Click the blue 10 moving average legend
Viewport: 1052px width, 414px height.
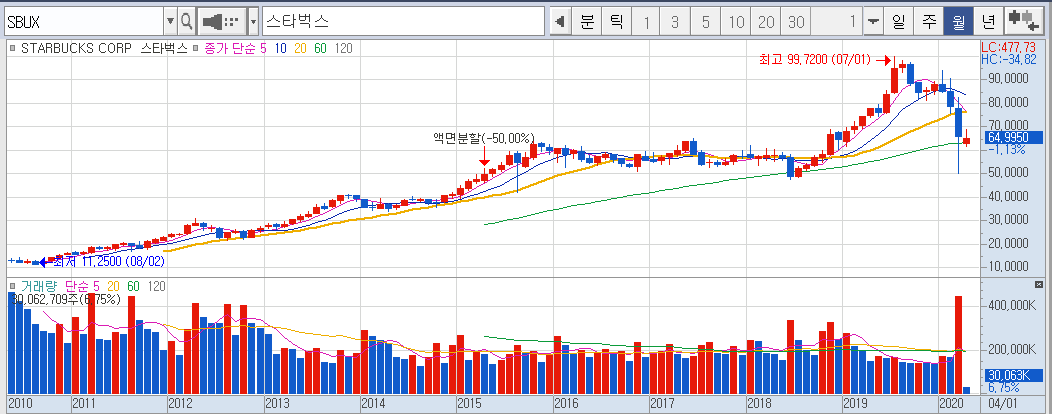pos(280,48)
